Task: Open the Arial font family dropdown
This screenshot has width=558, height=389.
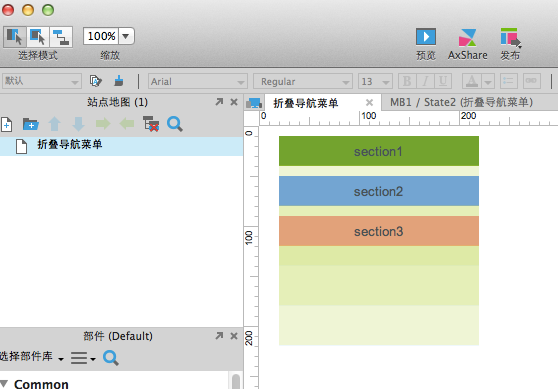Action: point(198,82)
